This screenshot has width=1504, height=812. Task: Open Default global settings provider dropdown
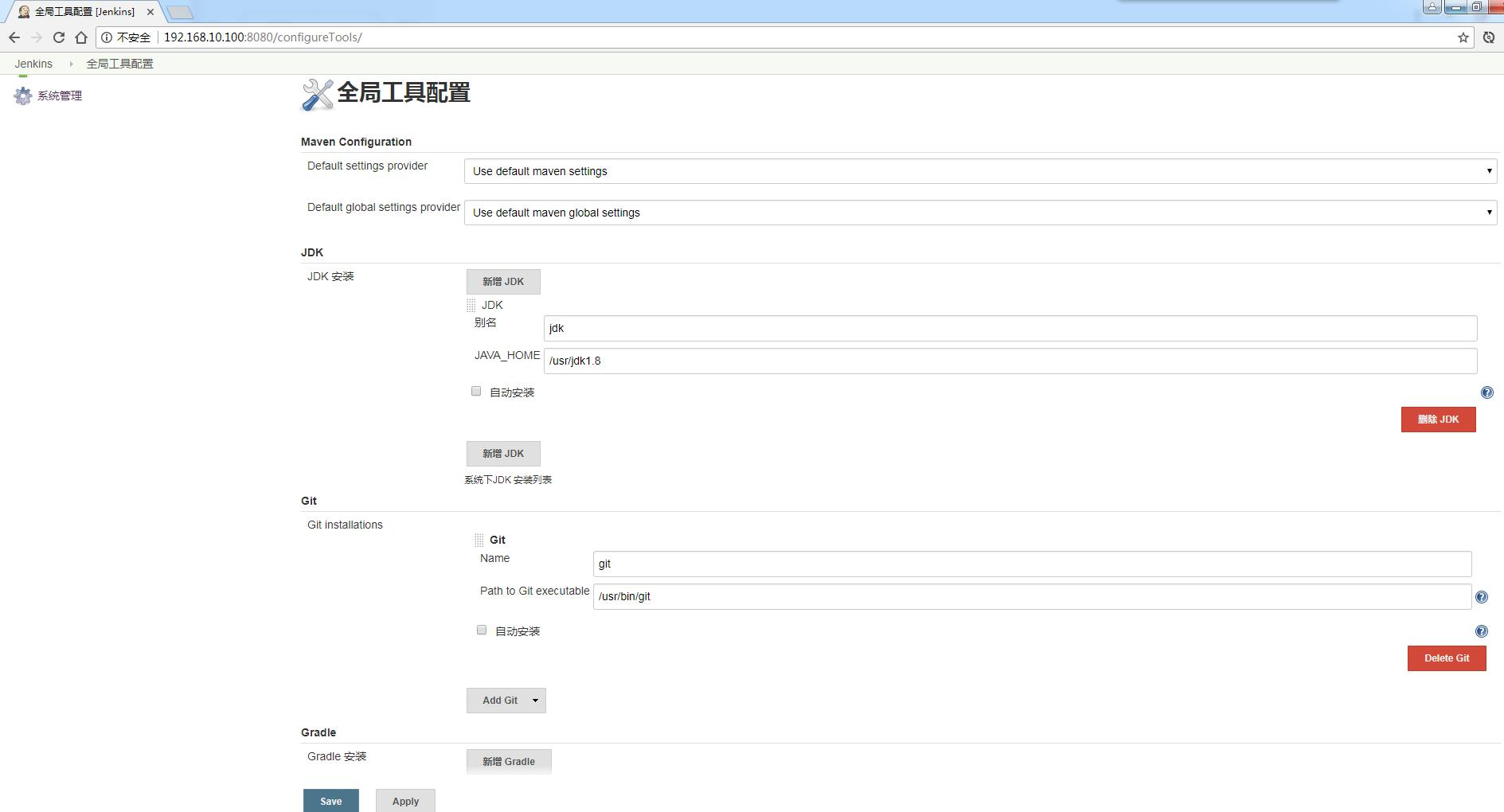click(x=980, y=213)
